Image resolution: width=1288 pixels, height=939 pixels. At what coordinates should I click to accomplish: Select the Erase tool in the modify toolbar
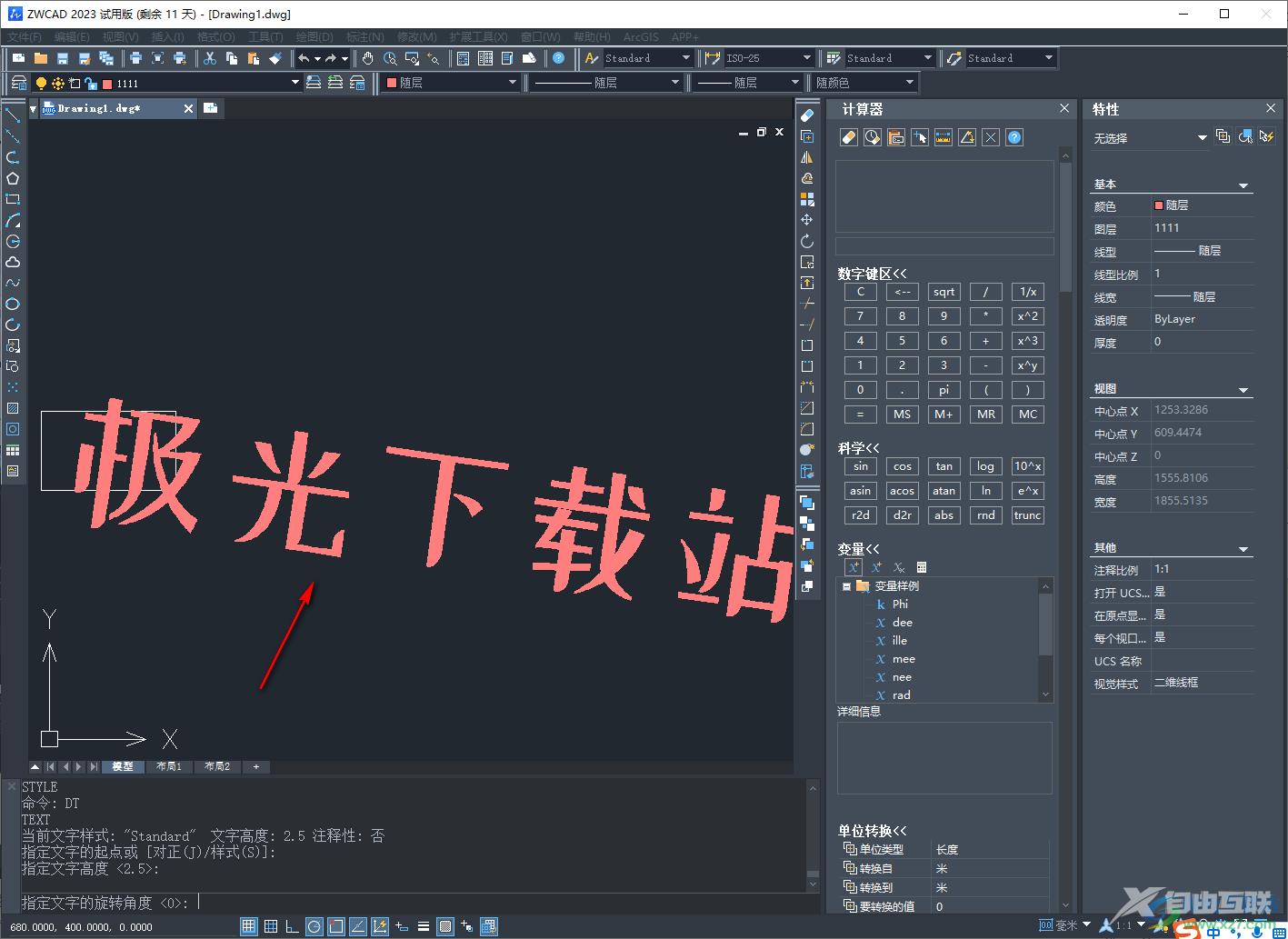(x=806, y=115)
